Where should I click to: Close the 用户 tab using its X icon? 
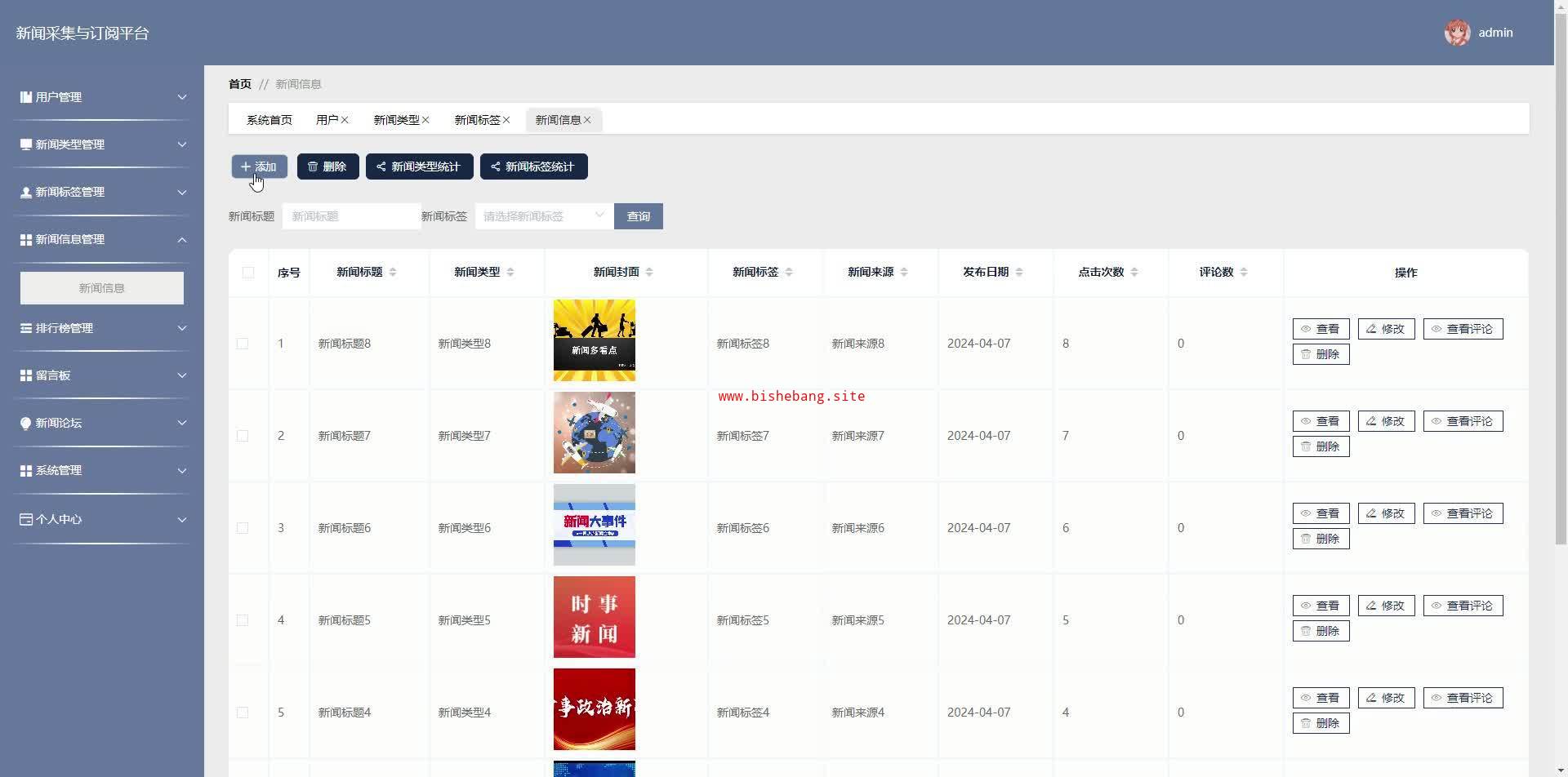click(345, 120)
